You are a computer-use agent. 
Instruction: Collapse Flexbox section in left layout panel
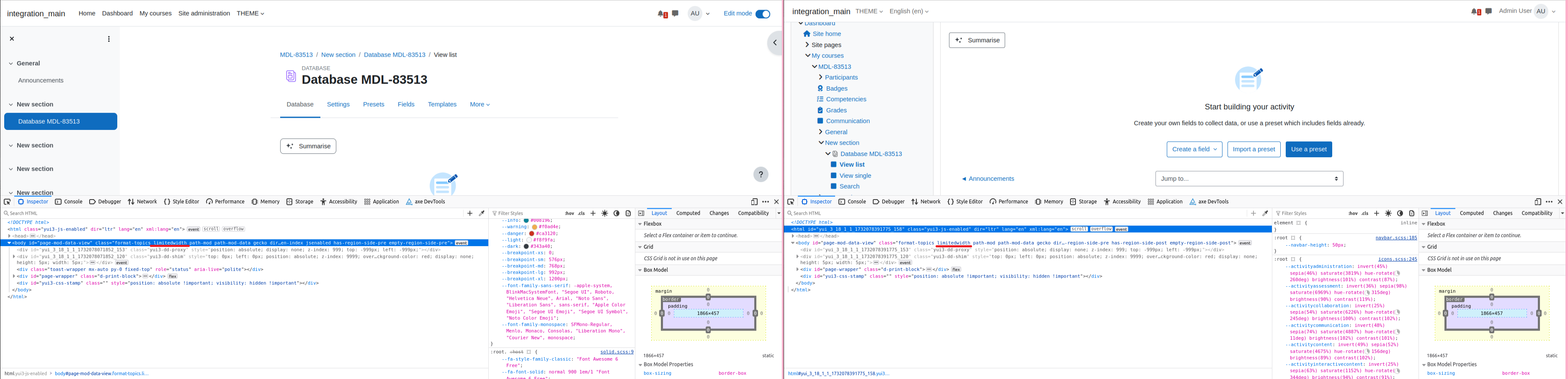click(640, 224)
